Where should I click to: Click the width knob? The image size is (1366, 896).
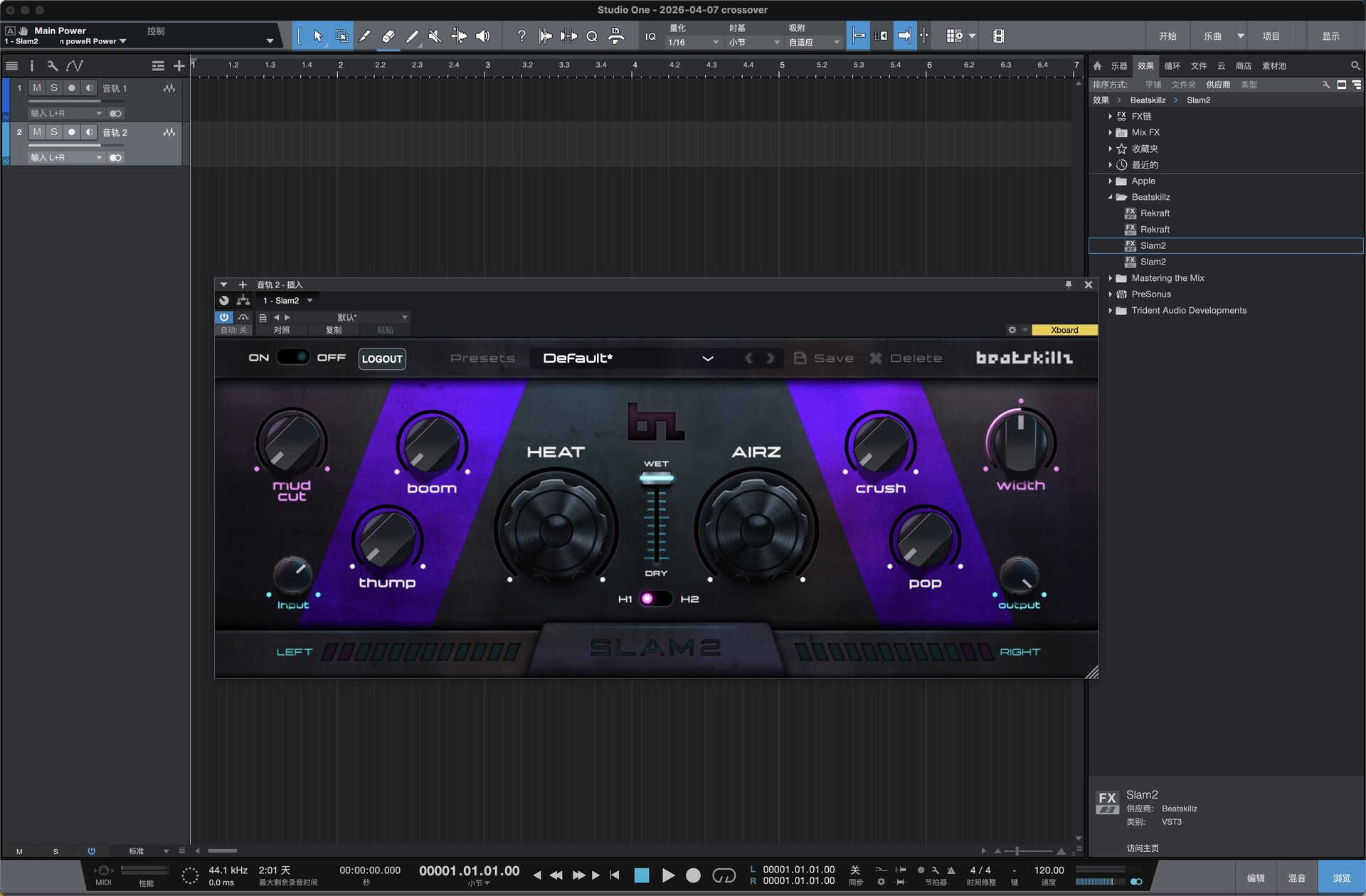(1021, 441)
